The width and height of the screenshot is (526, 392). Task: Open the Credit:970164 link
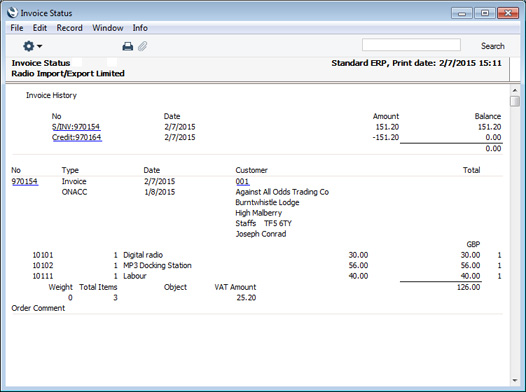[77, 137]
